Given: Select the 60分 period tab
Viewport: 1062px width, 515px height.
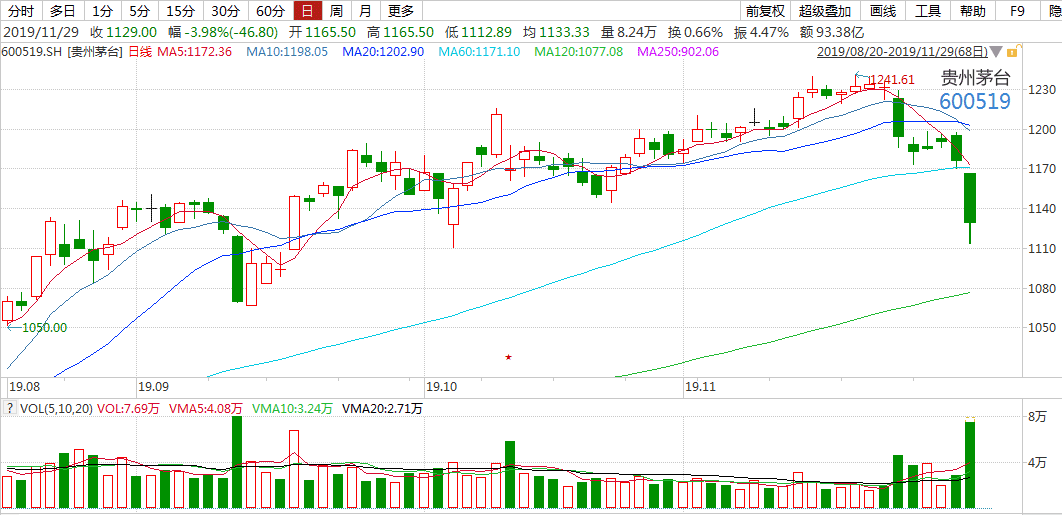Looking at the screenshot, I should (x=270, y=10).
